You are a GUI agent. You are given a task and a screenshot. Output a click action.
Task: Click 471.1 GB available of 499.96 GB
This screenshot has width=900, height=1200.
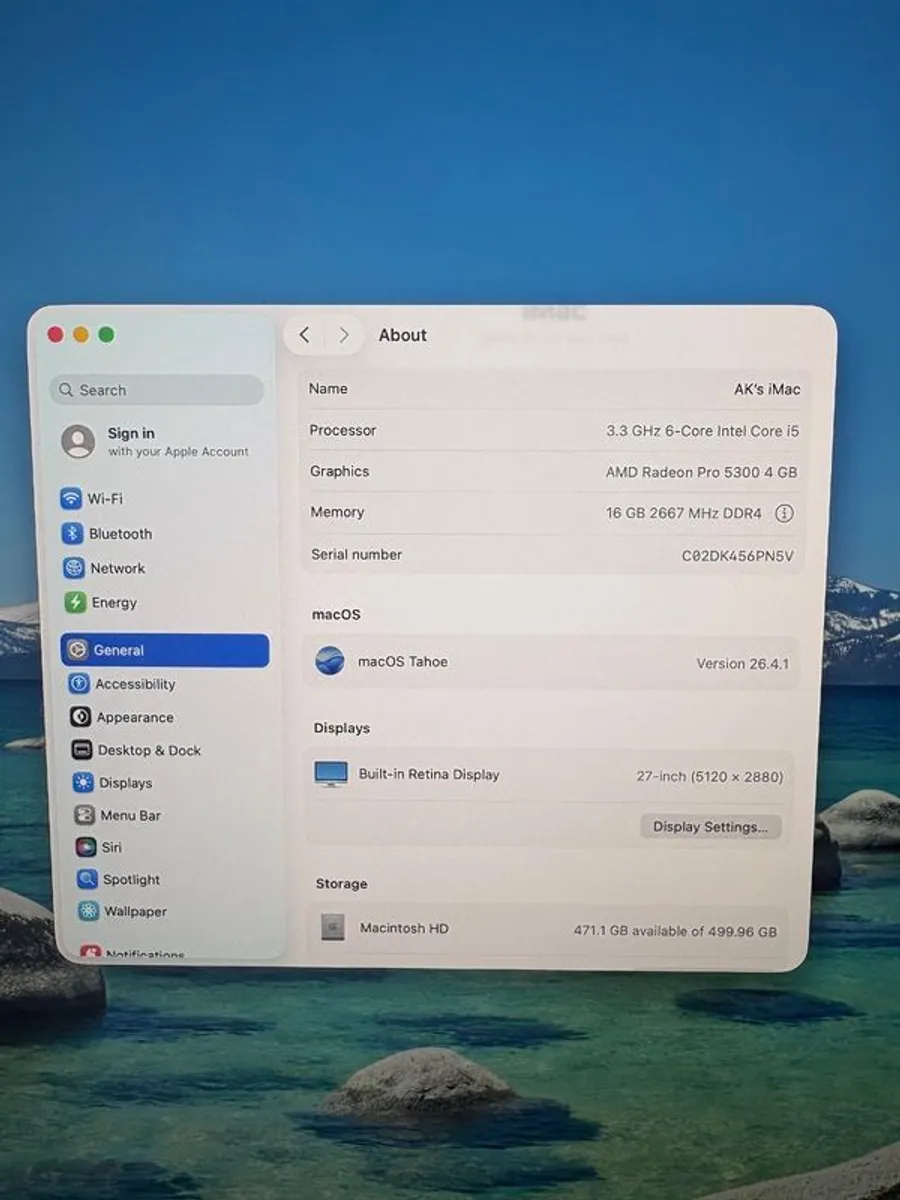[x=675, y=931]
